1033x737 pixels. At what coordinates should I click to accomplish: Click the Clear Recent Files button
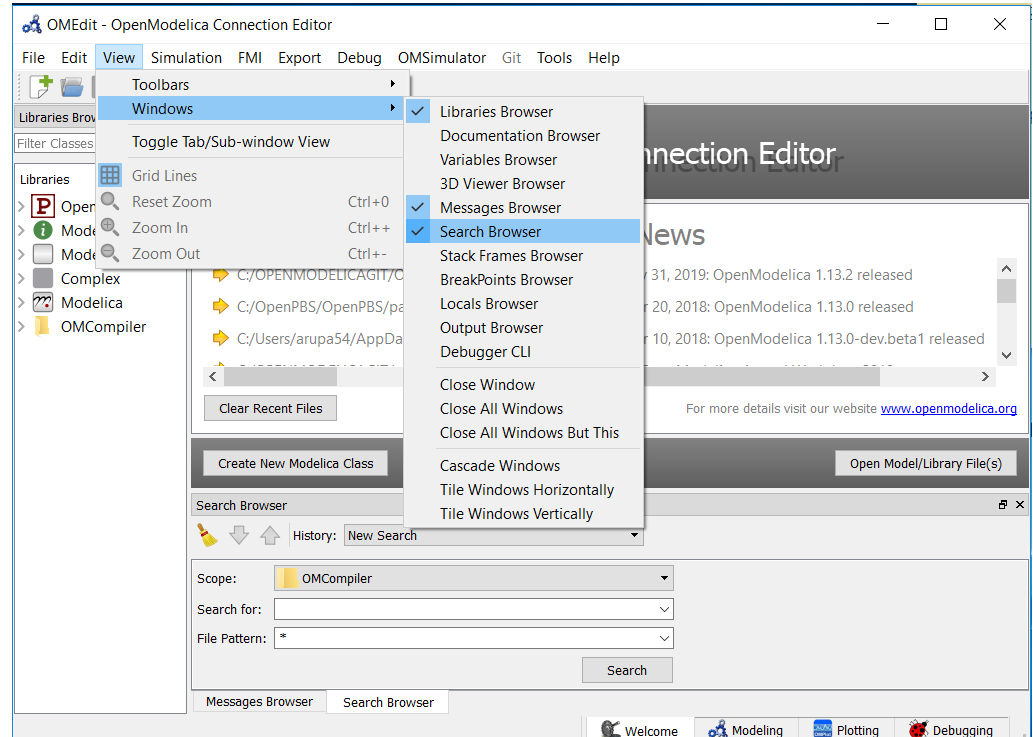[271, 408]
